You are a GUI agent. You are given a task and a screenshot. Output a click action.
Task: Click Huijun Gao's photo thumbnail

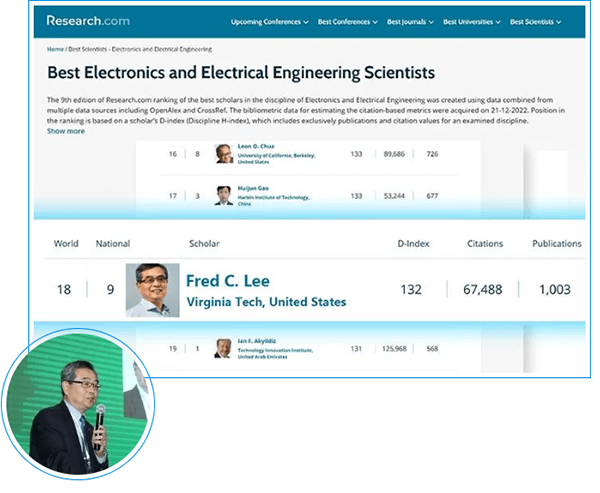pyautogui.click(x=224, y=195)
